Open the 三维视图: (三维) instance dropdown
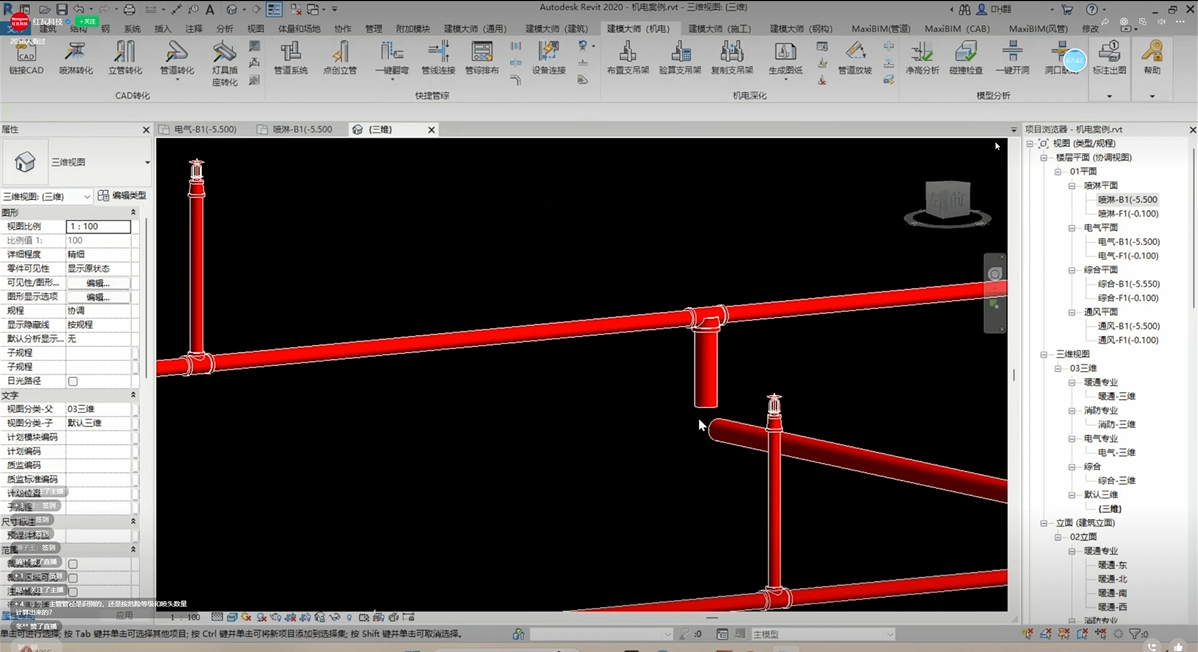Screen dimensions: 1198x652 86,196
